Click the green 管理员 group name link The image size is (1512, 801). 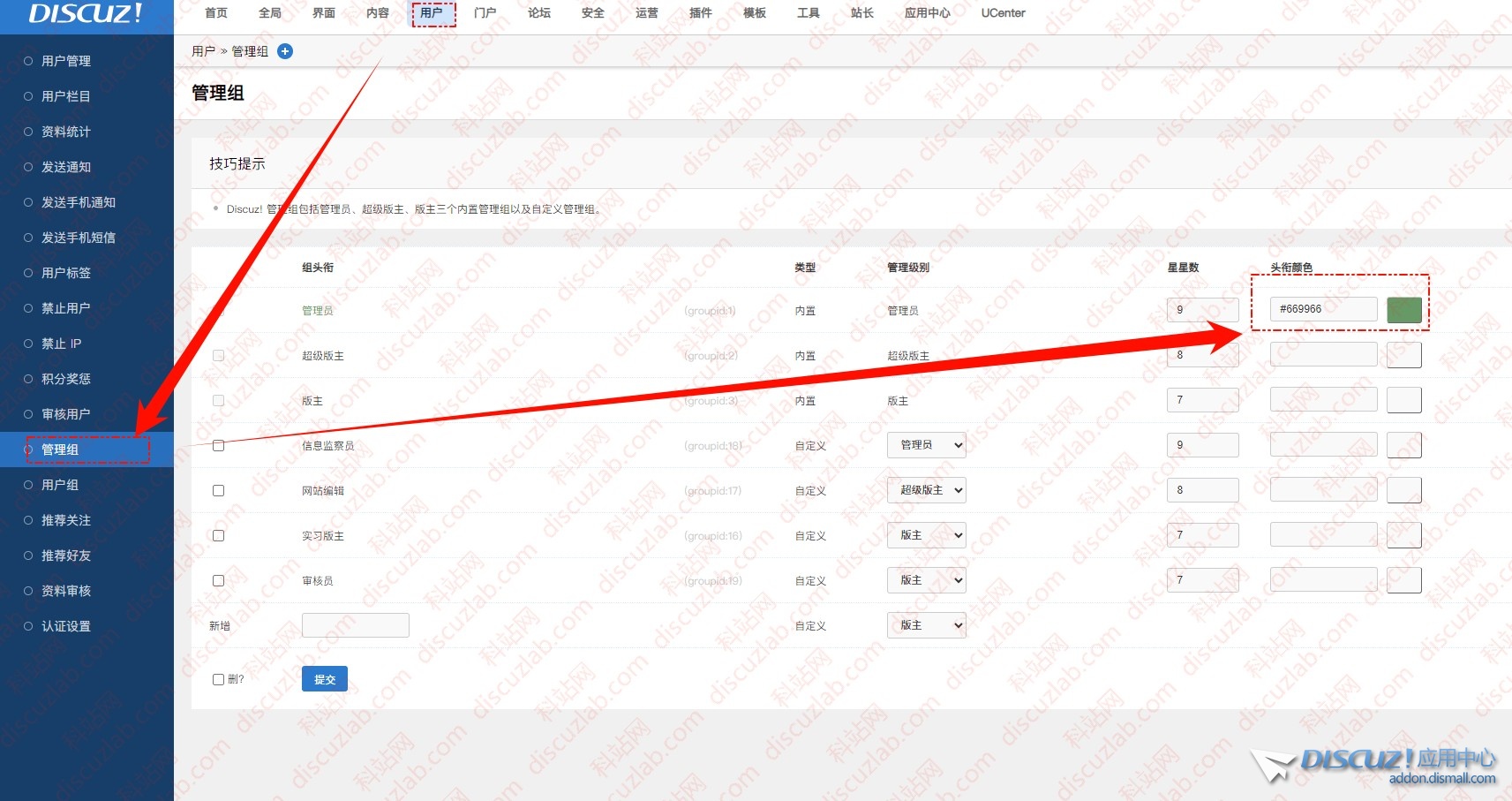click(318, 311)
